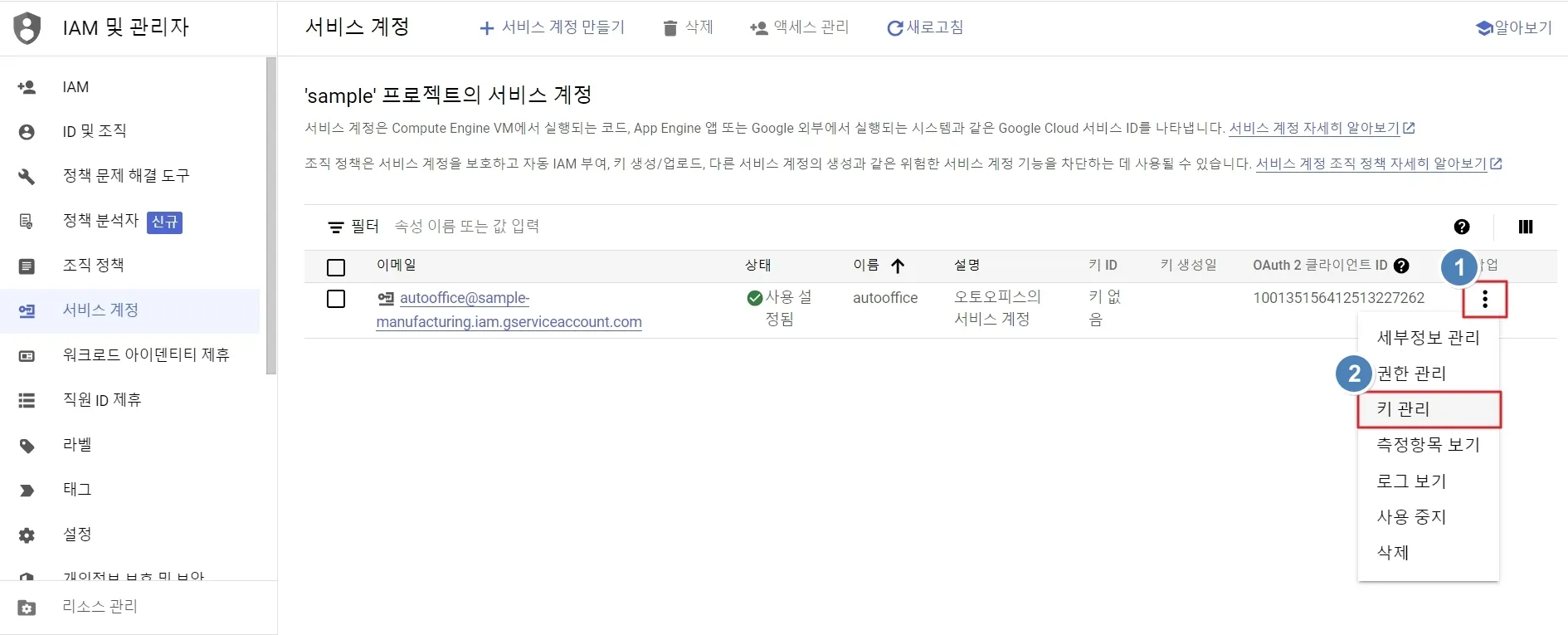Click the IAM shield logo icon
This screenshot has height=635, width=1568.
click(x=27, y=28)
